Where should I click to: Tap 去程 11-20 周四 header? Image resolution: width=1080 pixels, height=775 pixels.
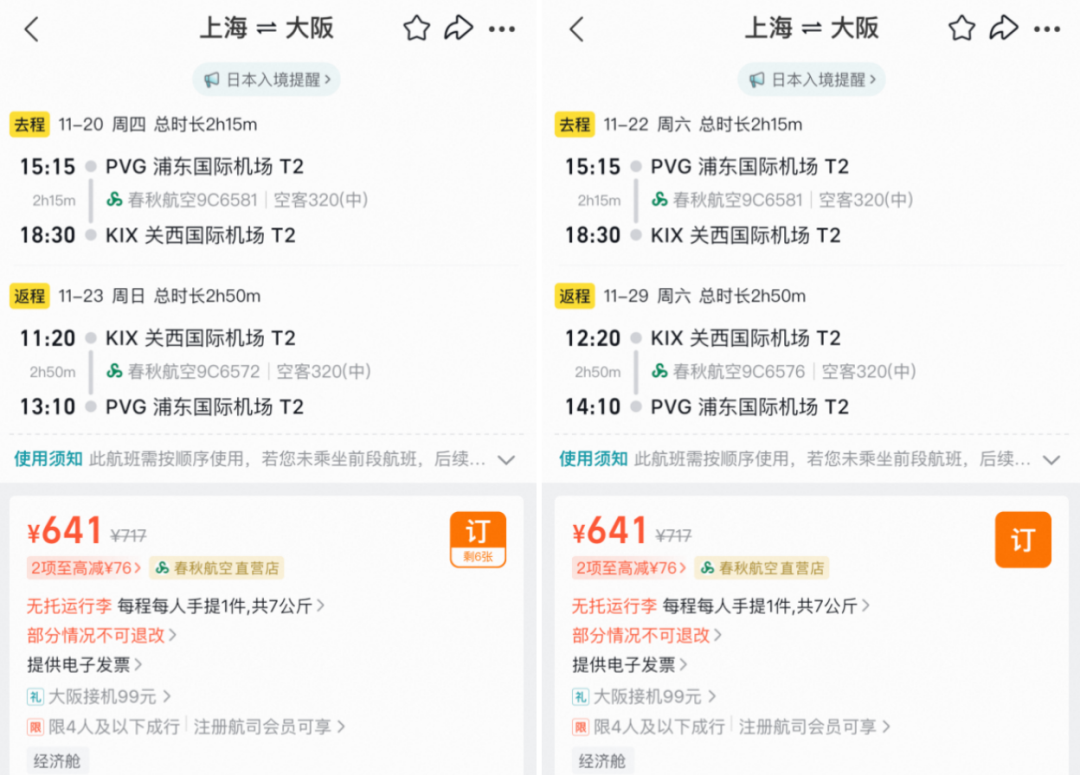(x=134, y=125)
